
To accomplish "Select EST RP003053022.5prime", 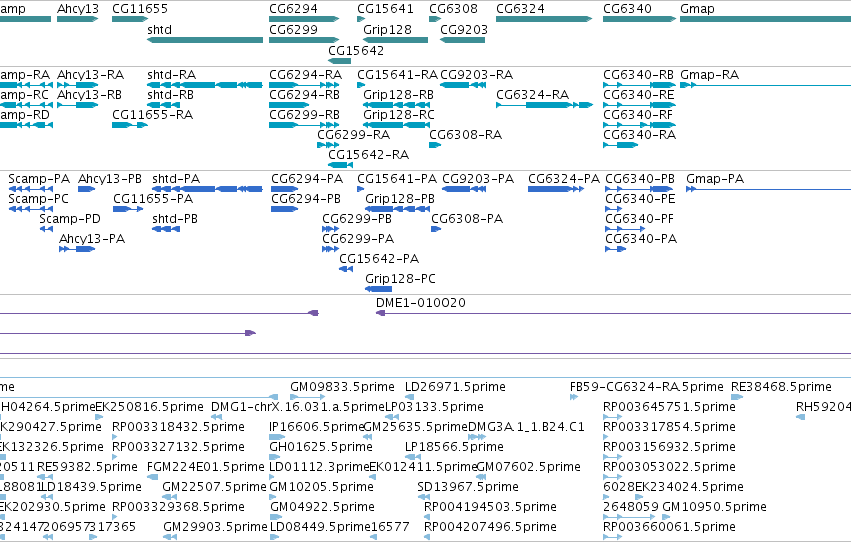I will click(669, 467).
